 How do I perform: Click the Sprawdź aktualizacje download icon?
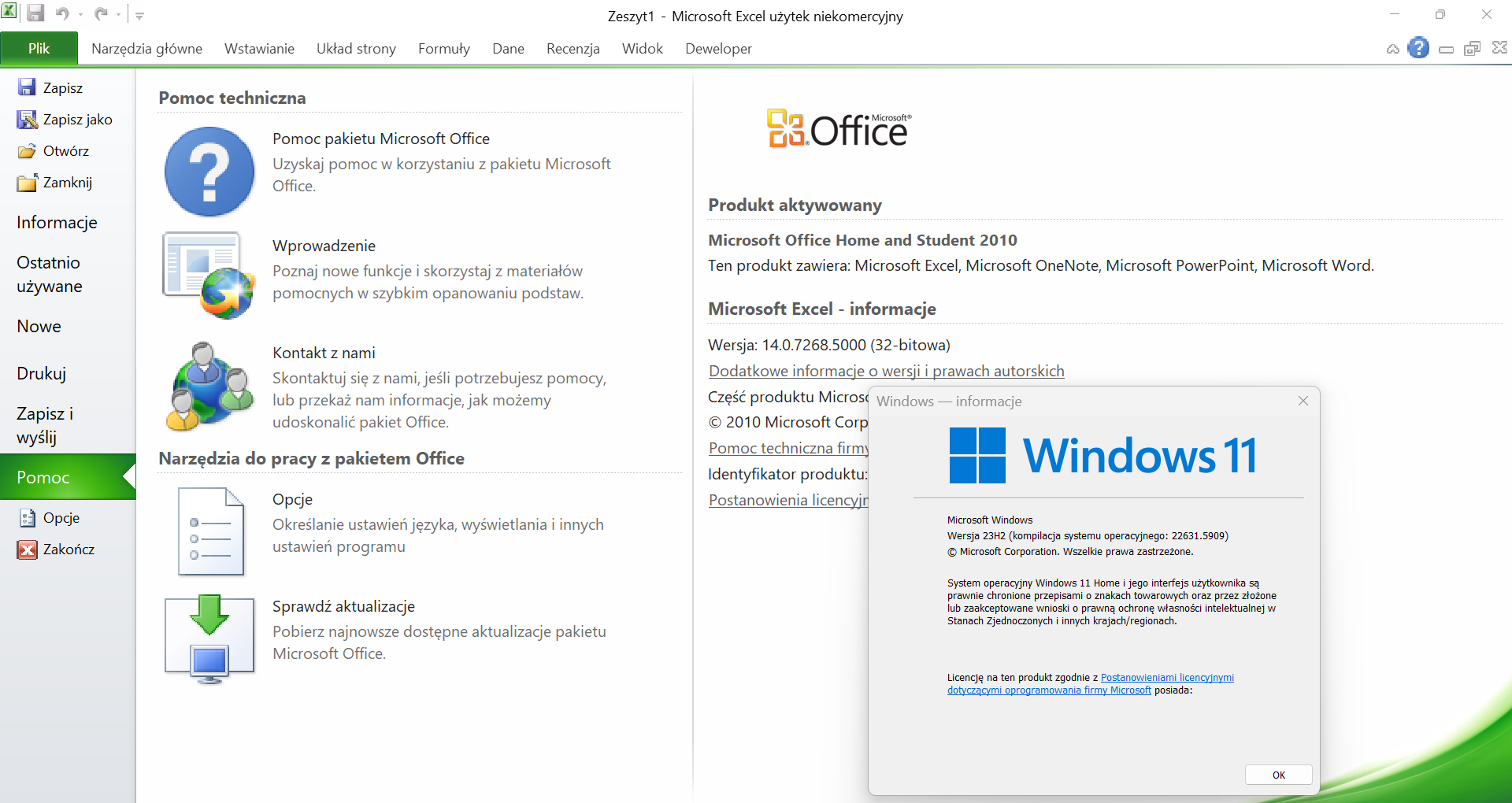(x=209, y=638)
